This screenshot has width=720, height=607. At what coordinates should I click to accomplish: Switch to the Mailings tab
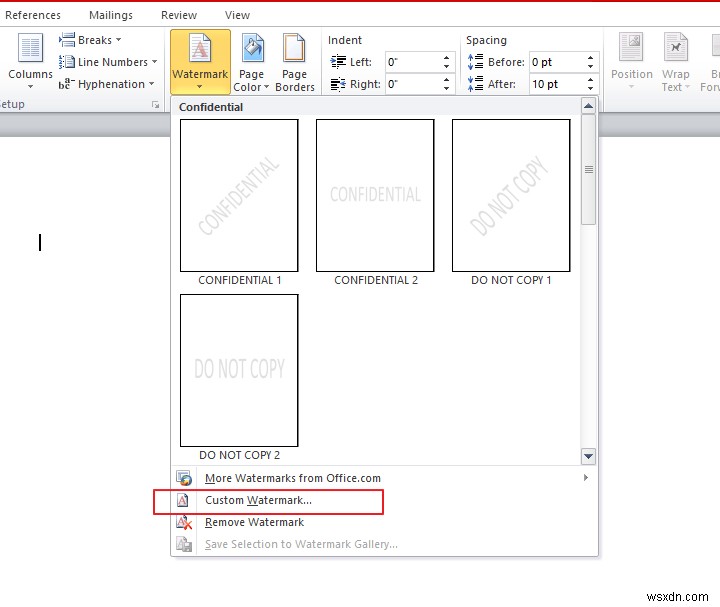pyautogui.click(x=111, y=15)
